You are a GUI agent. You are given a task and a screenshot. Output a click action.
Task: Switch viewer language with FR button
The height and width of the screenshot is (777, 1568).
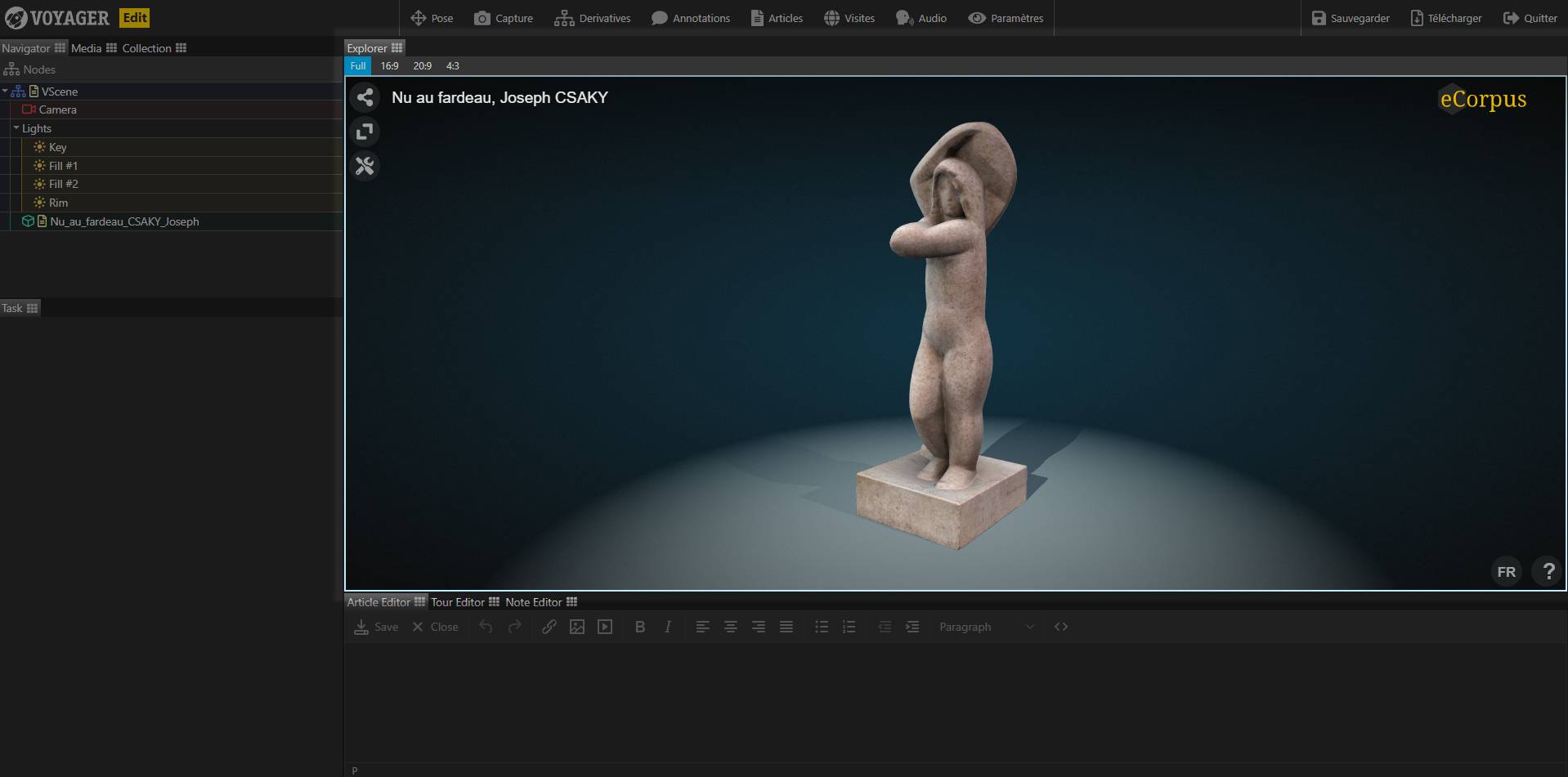1506,571
